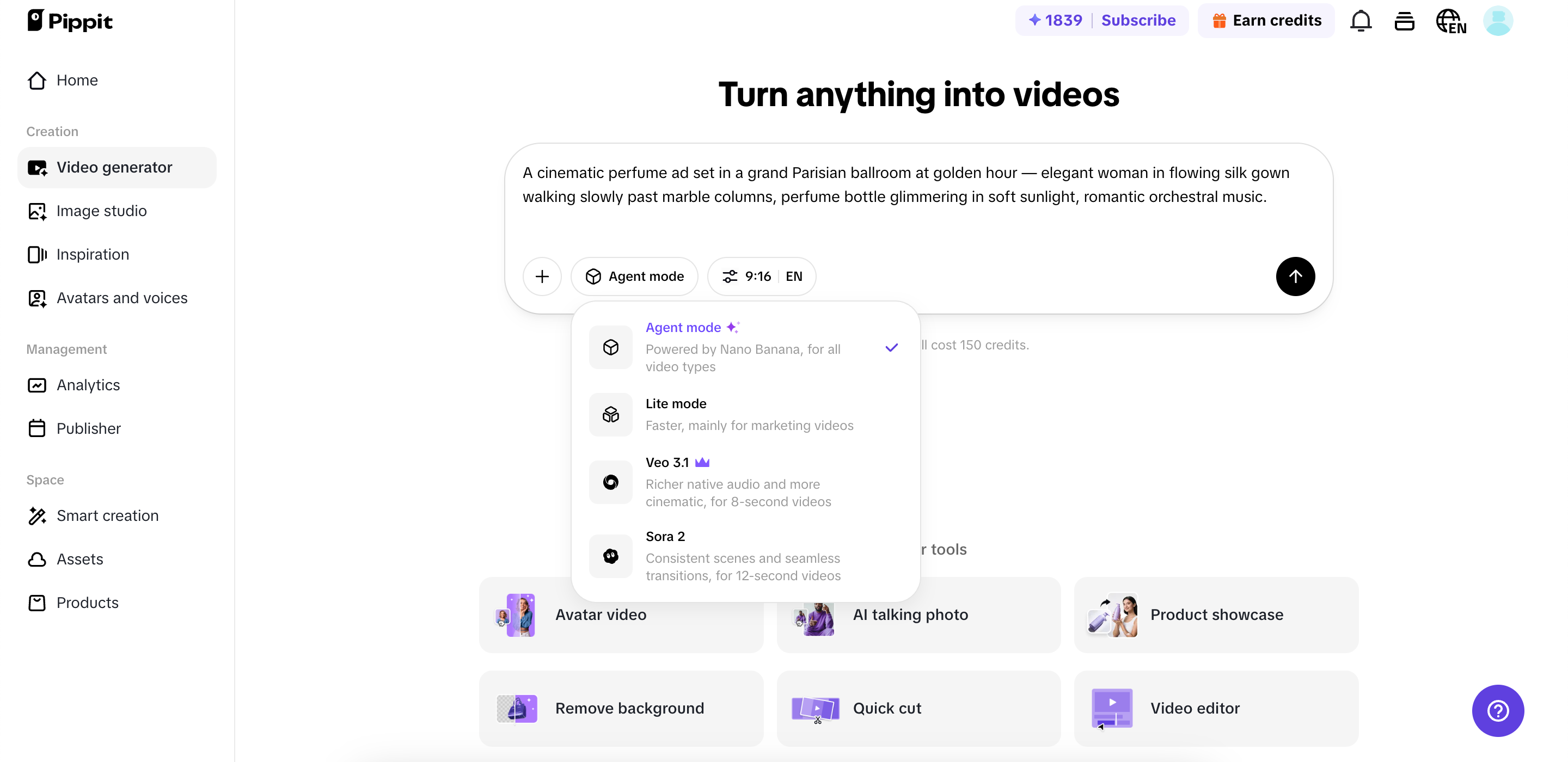Open Remove background tool
The image size is (1568, 762).
(x=621, y=709)
